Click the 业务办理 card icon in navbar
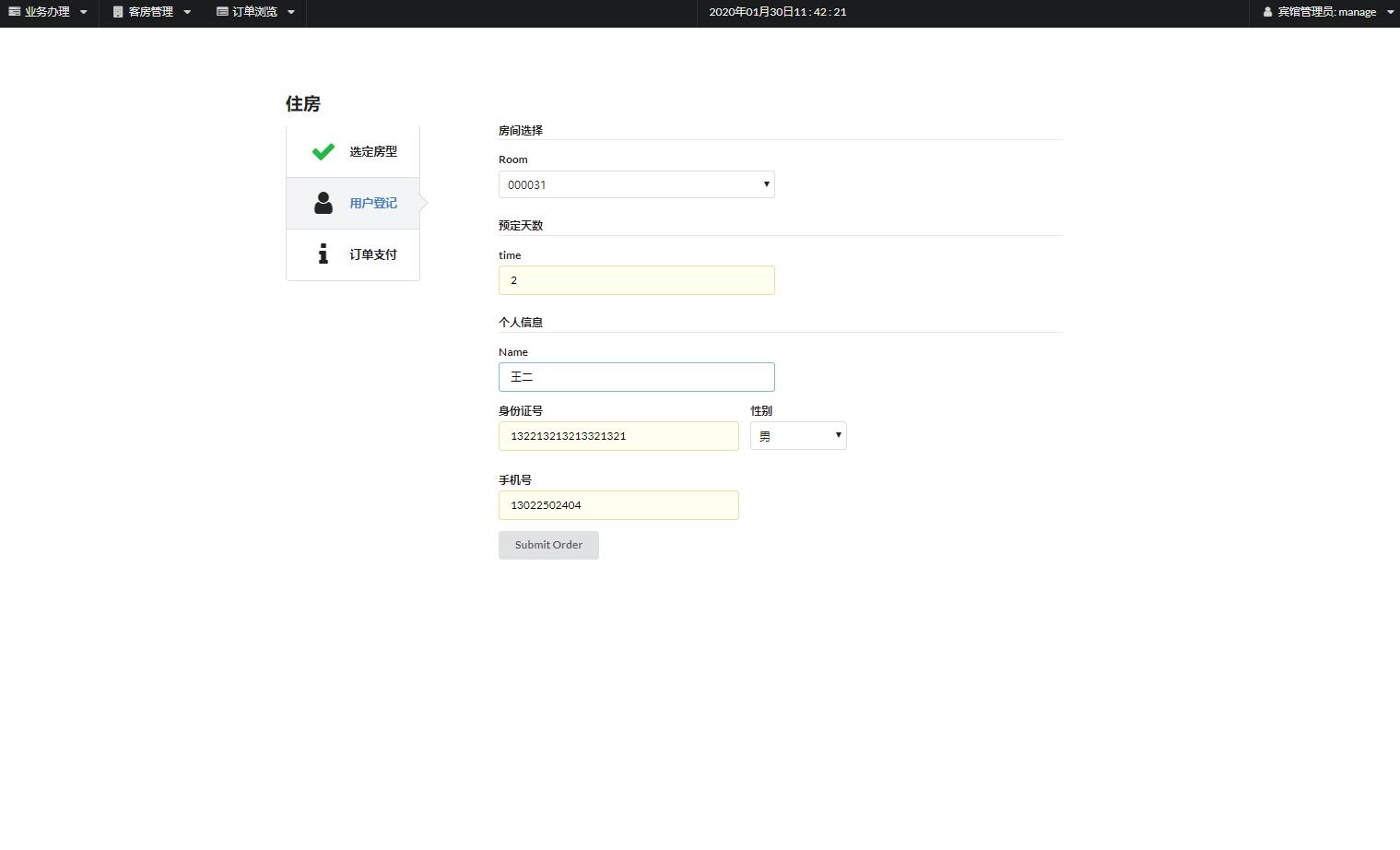 click(x=15, y=12)
